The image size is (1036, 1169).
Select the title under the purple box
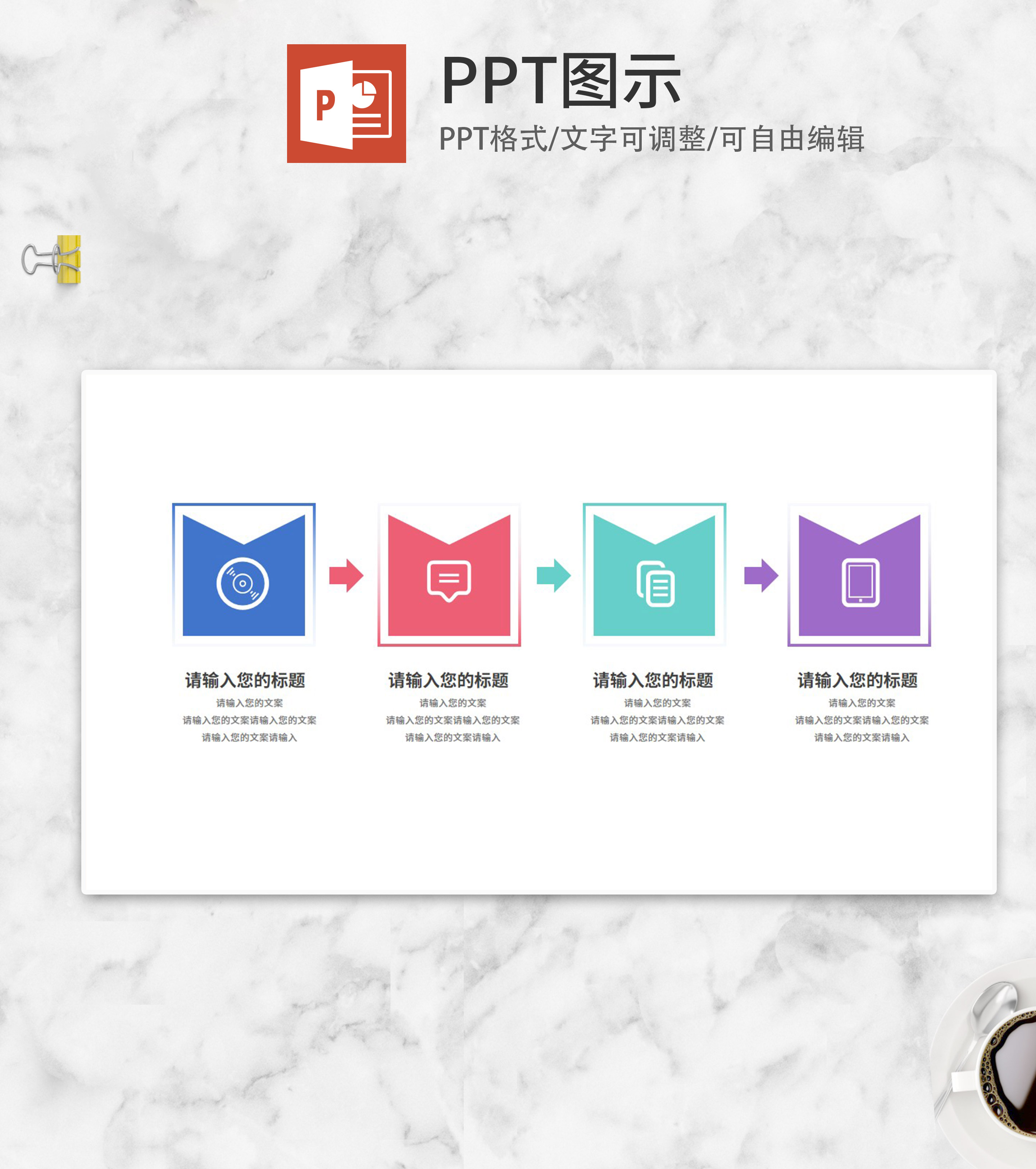click(858, 680)
